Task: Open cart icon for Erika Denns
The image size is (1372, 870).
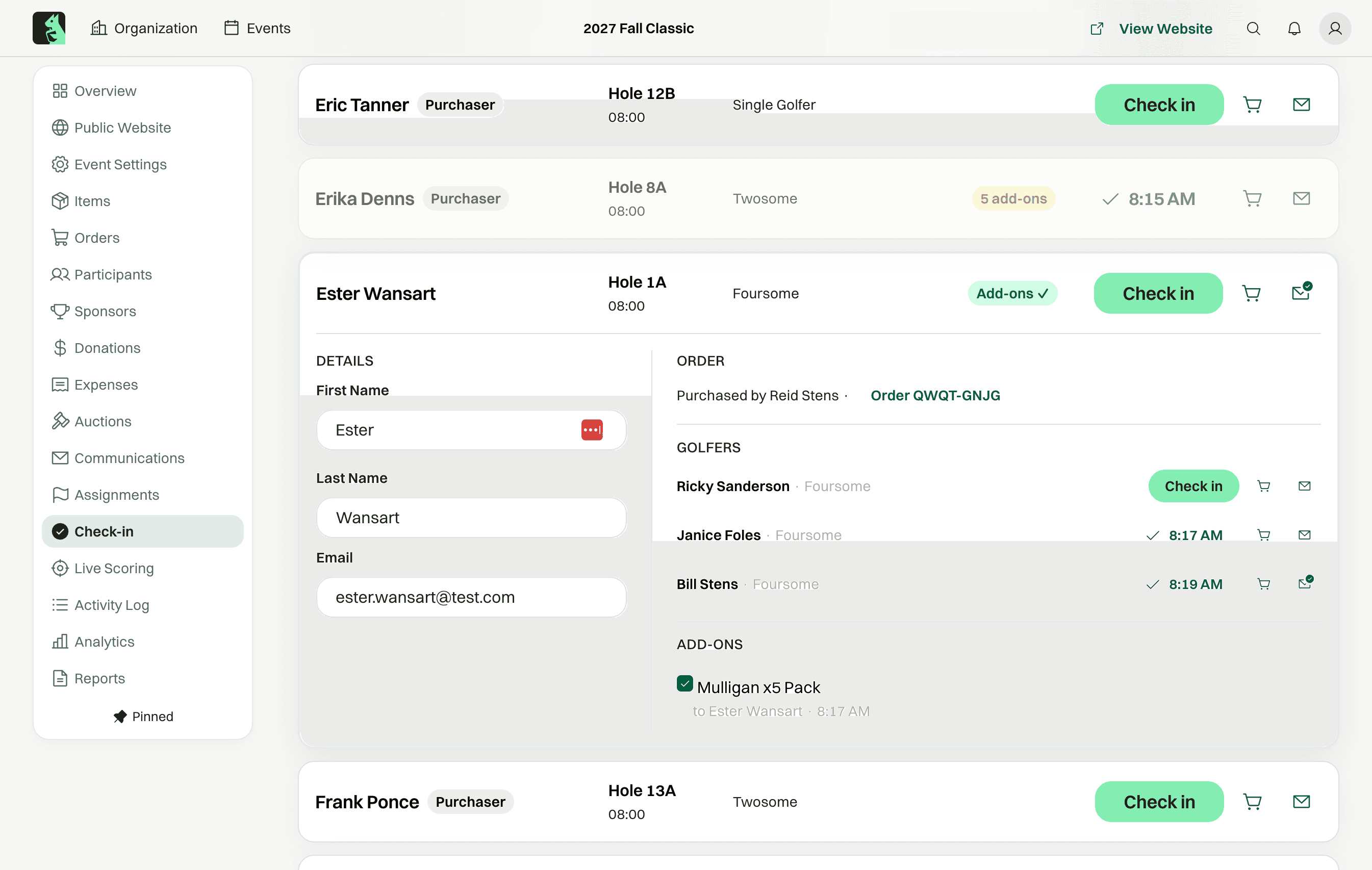Action: point(1252,198)
